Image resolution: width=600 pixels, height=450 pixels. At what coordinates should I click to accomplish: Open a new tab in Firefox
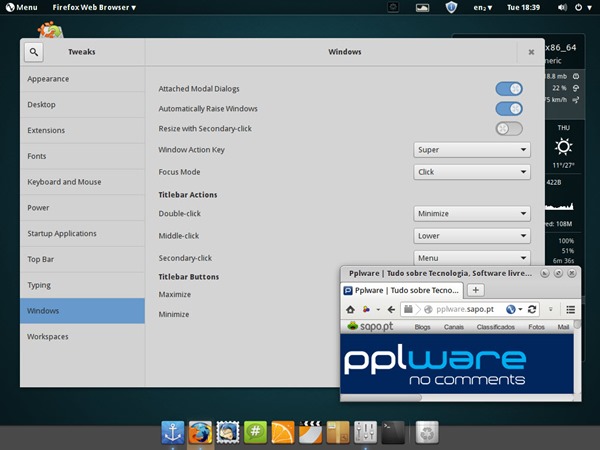475,290
